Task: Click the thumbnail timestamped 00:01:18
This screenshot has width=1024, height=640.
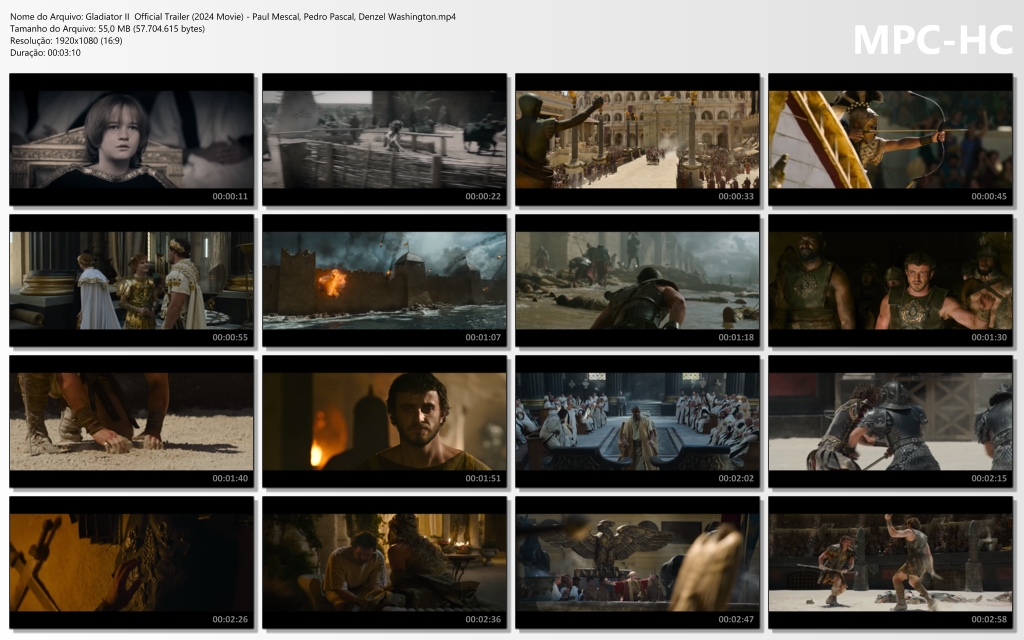Action: [637, 280]
